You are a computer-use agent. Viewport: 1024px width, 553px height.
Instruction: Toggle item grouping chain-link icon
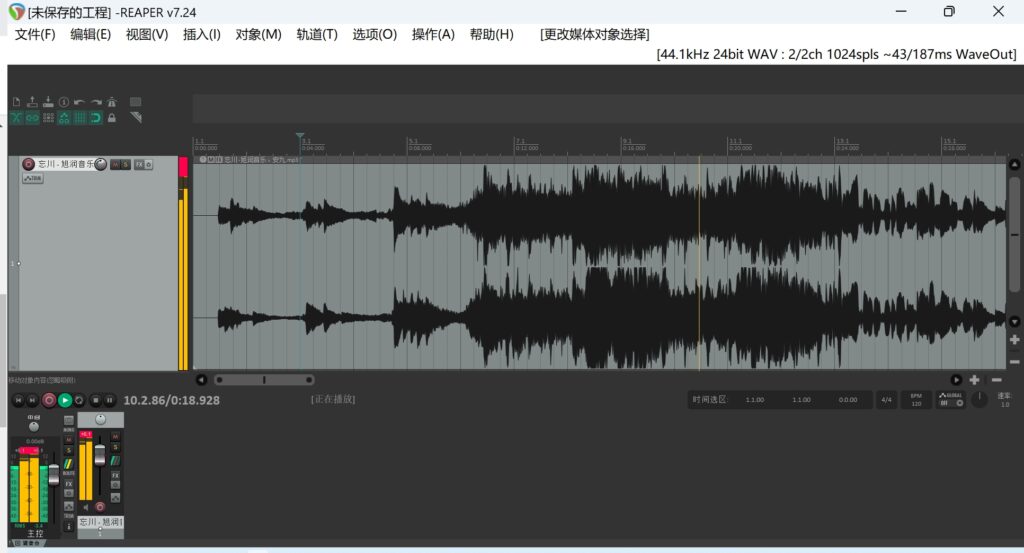(32, 118)
